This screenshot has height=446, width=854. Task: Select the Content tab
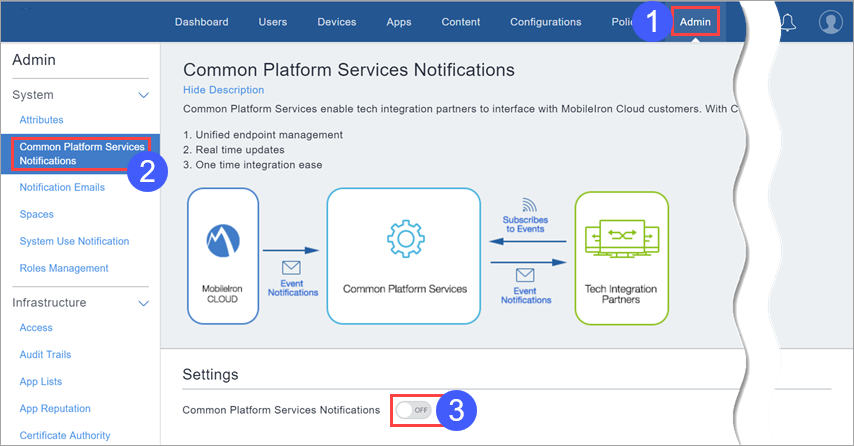[x=461, y=22]
